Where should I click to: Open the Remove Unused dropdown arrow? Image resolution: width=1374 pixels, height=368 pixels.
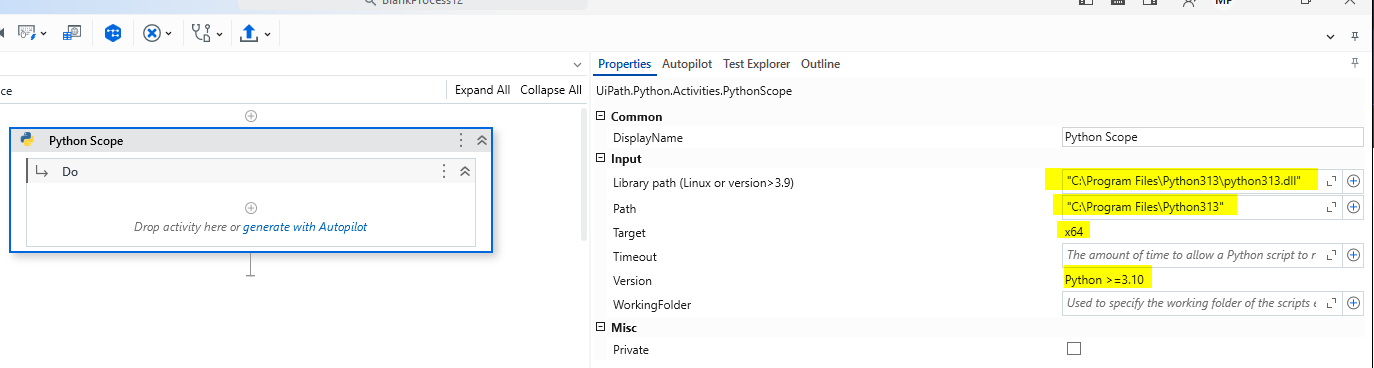(x=168, y=34)
